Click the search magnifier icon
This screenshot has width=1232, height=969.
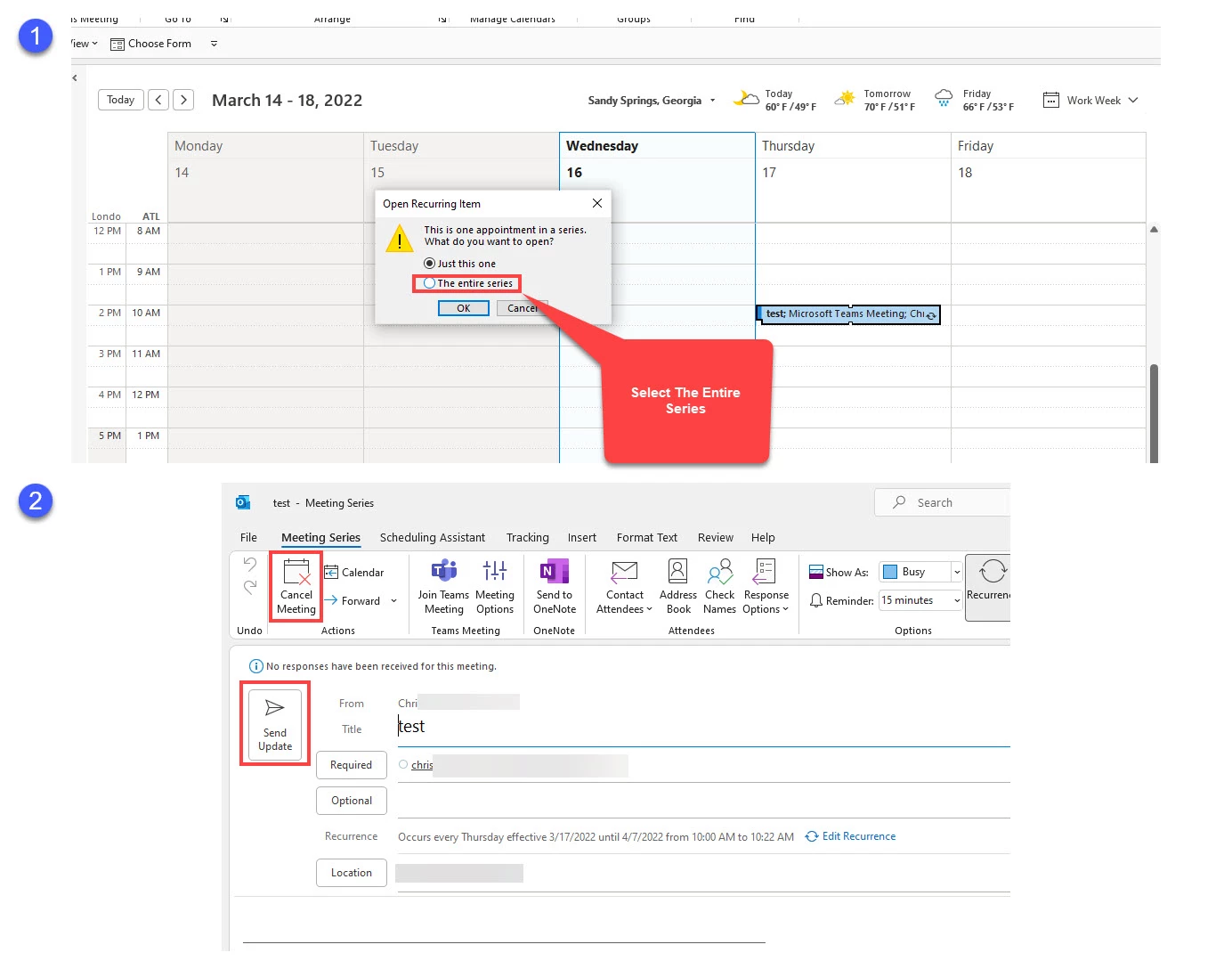(899, 502)
